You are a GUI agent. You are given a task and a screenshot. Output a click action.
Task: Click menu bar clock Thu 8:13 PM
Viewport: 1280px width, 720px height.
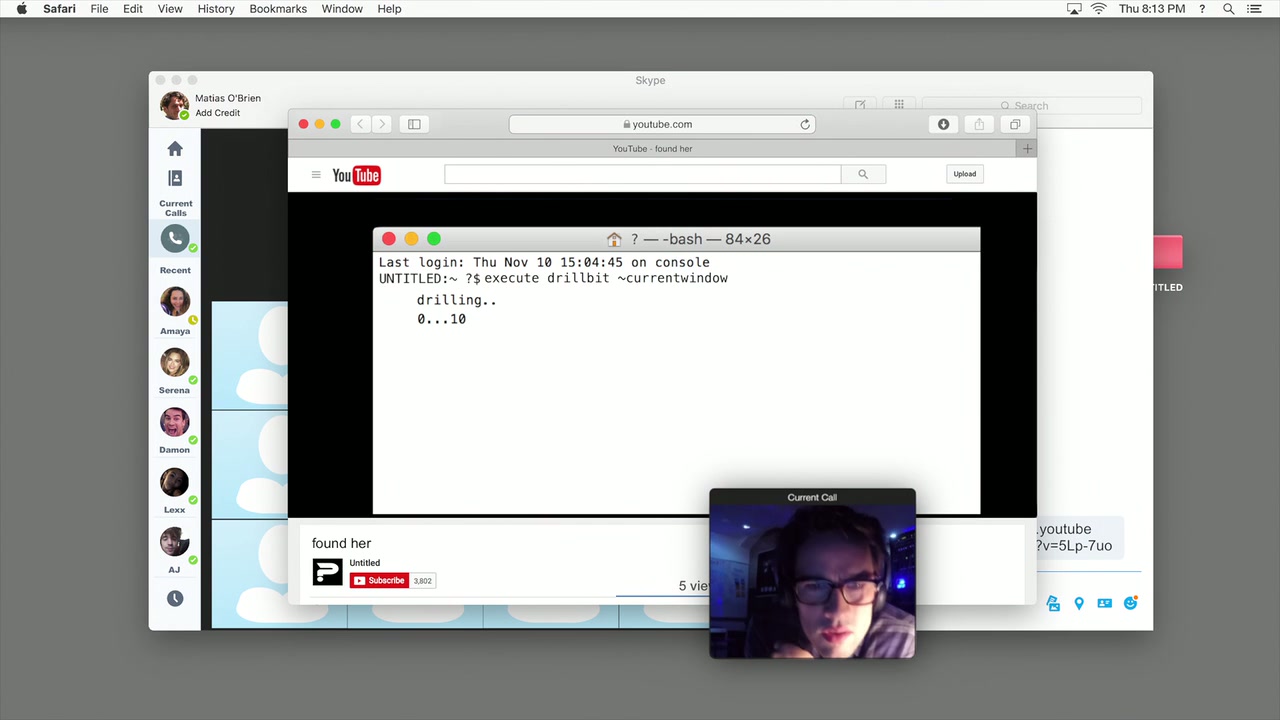(1152, 9)
